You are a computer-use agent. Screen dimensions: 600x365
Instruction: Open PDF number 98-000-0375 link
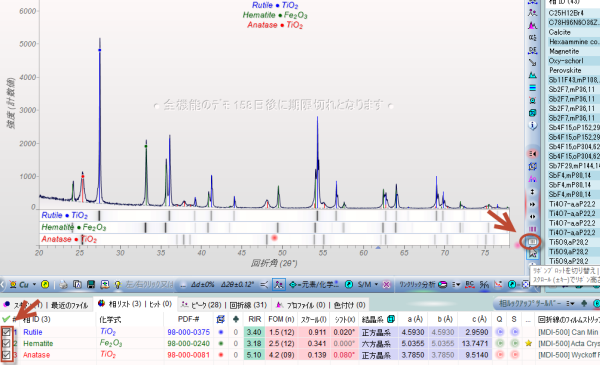coord(188,332)
